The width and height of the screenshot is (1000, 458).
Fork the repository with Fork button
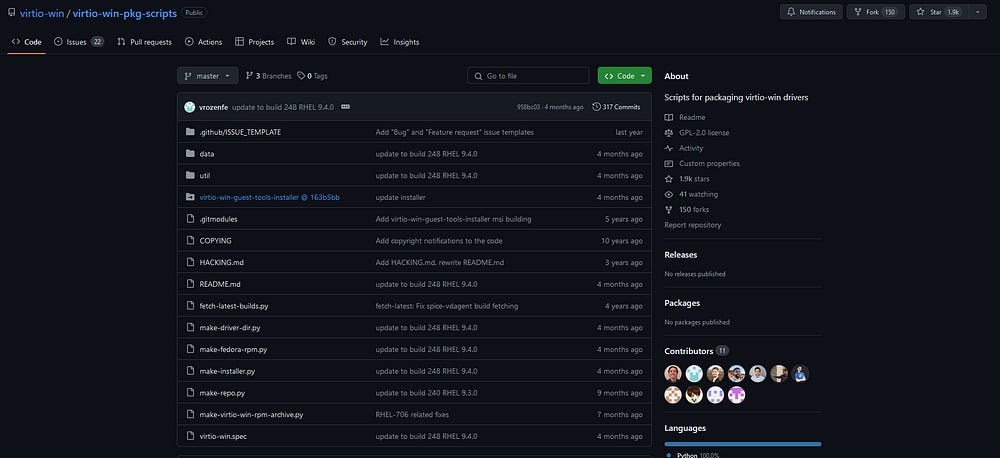[x=876, y=12]
